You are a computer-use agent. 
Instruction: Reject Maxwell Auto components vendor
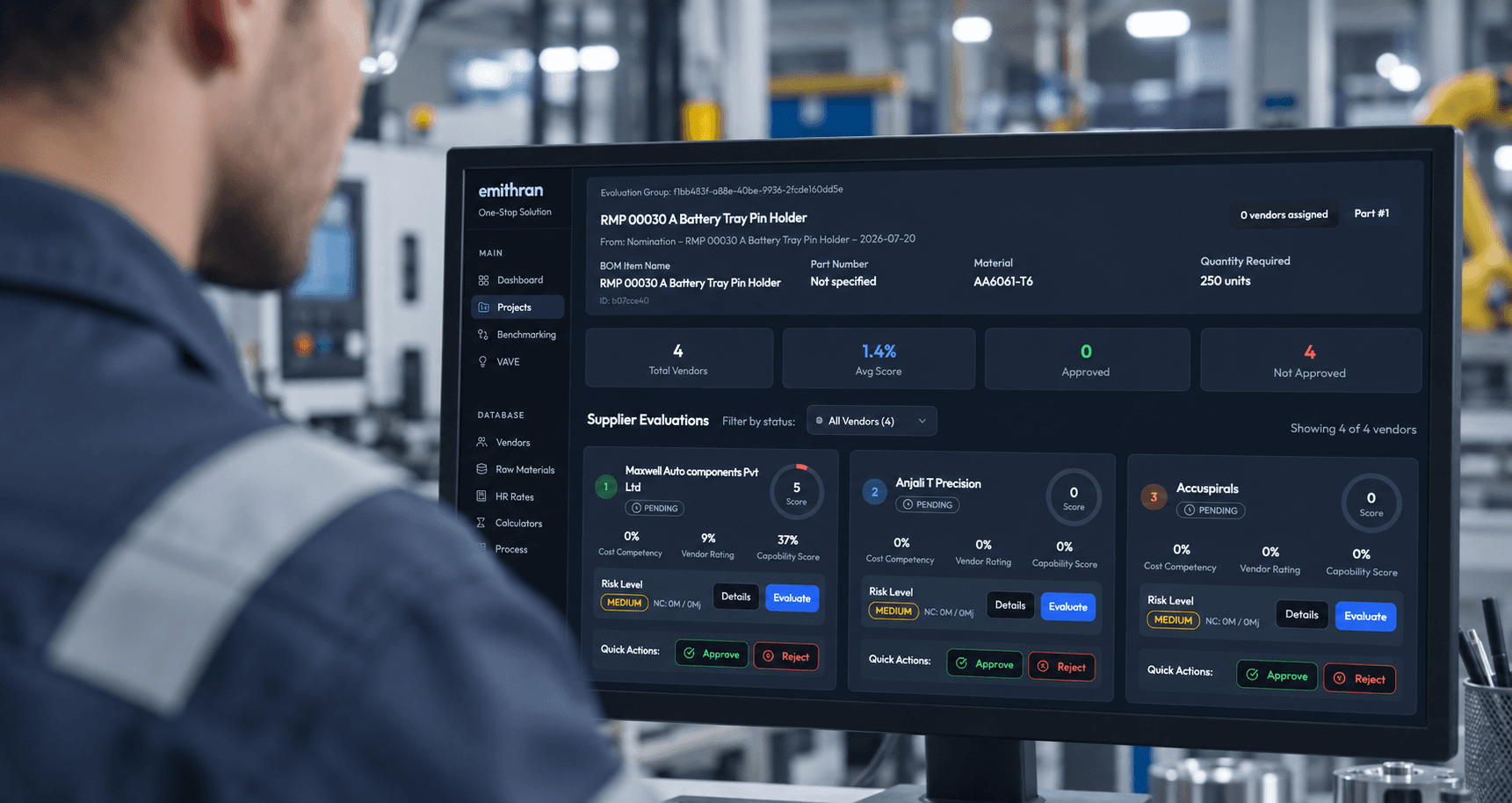[x=786, y=656]
